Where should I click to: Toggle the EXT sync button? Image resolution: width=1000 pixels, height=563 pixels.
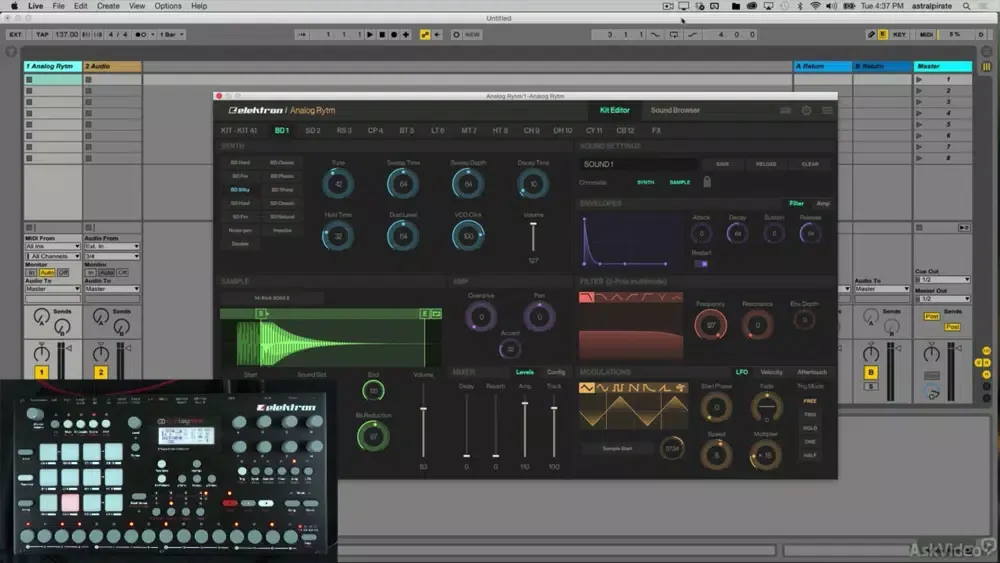click(x=15, y=34)
